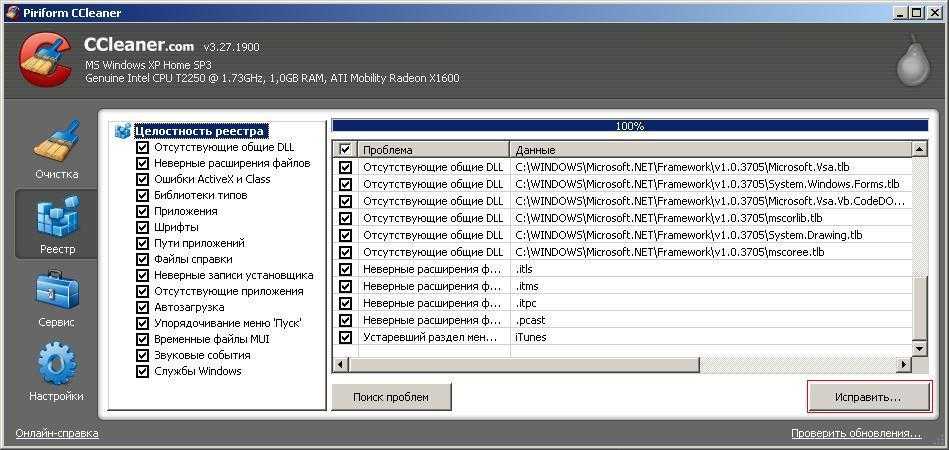949x450 pixels.
Task: Click Поиск проблем button
Action: click(x=391, y=397)
